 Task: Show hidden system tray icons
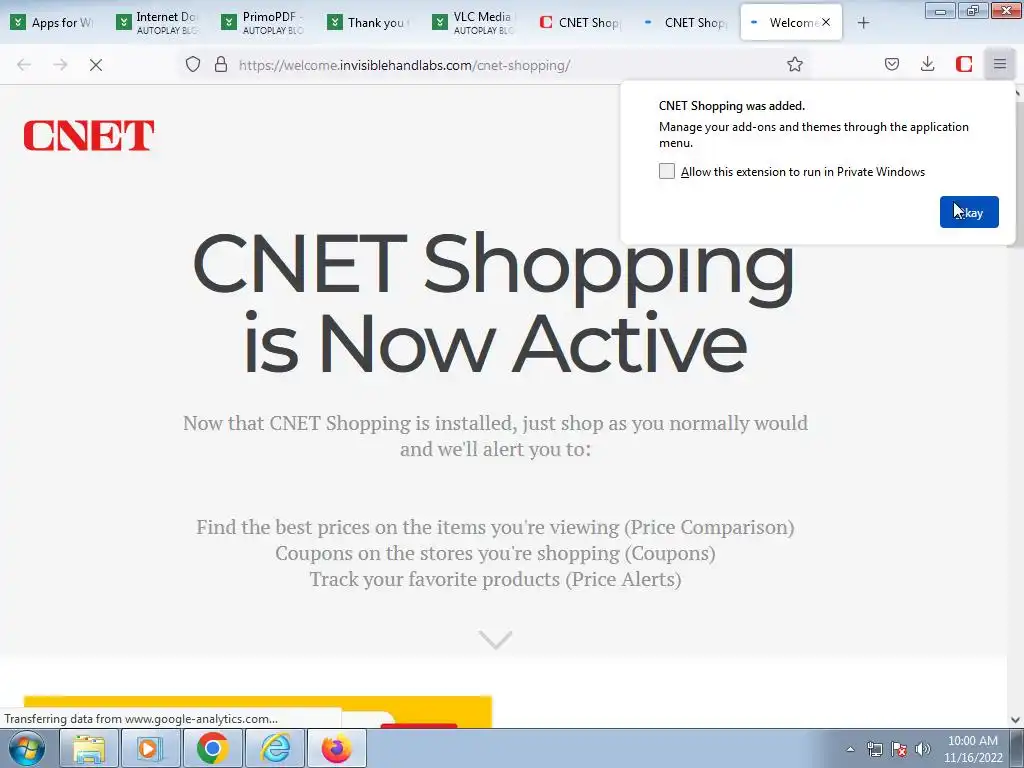pyautogui.click(x=850, y=749)
